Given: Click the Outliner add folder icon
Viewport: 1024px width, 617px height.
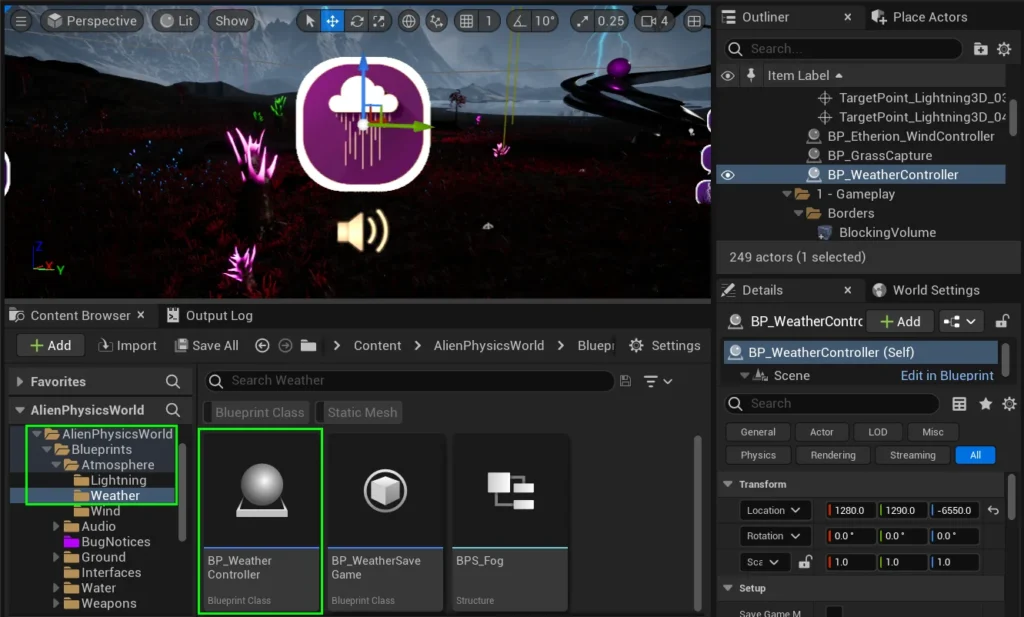Looking at the screenshot, I should [x=980, y=49].
